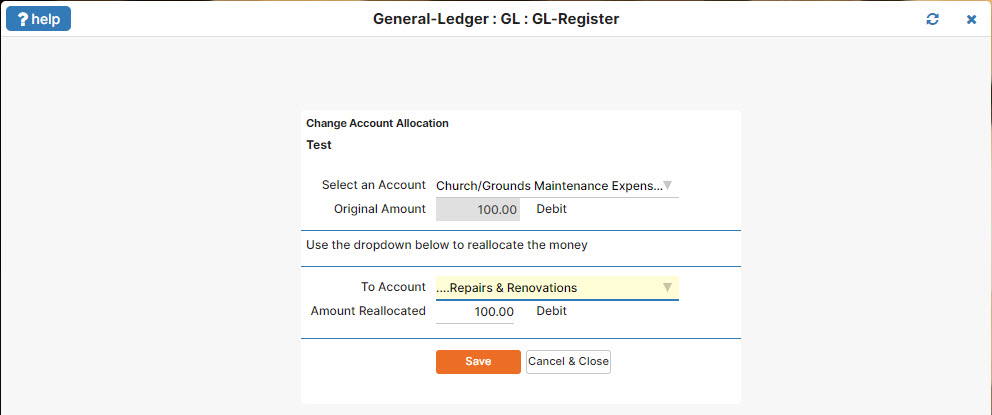Image resolution: width=992 pixels, height=415 pixels.
Task: Click the Debit label beside Amount Reallocated
Action: [552, 311]
